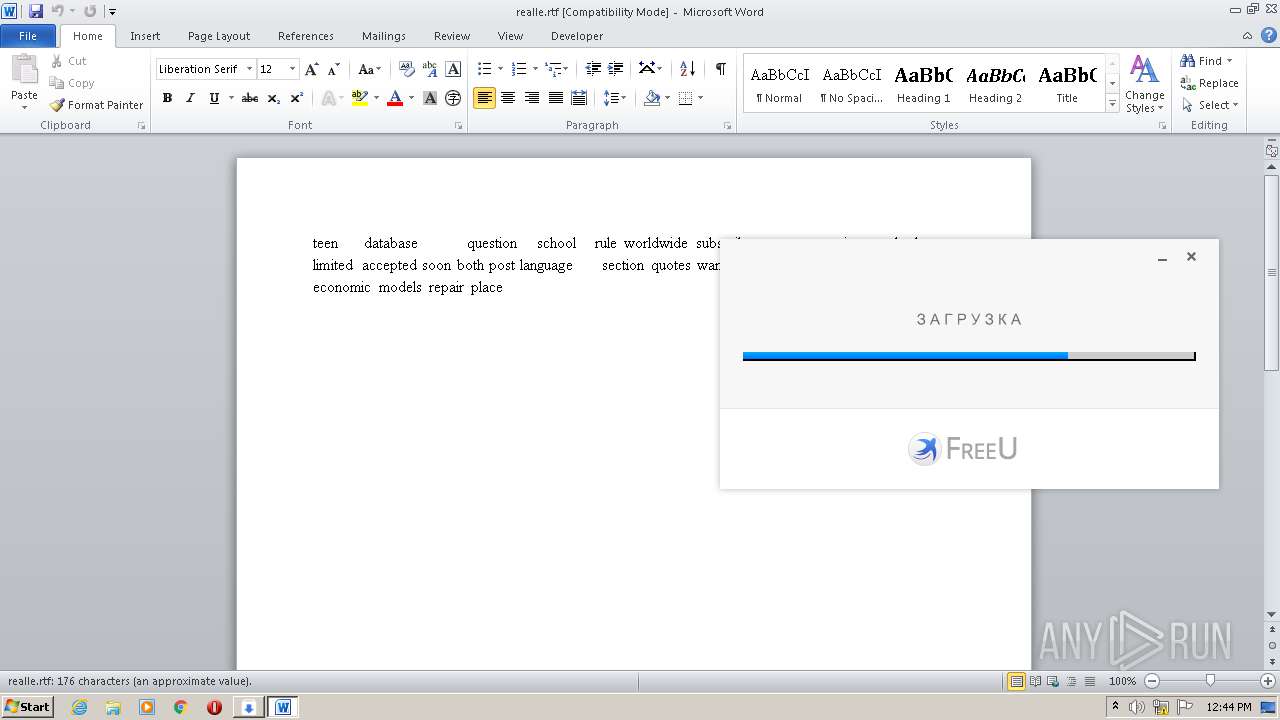Select Center alignment
Viewport: 1280px width, 720px height.
pos(508,98)
